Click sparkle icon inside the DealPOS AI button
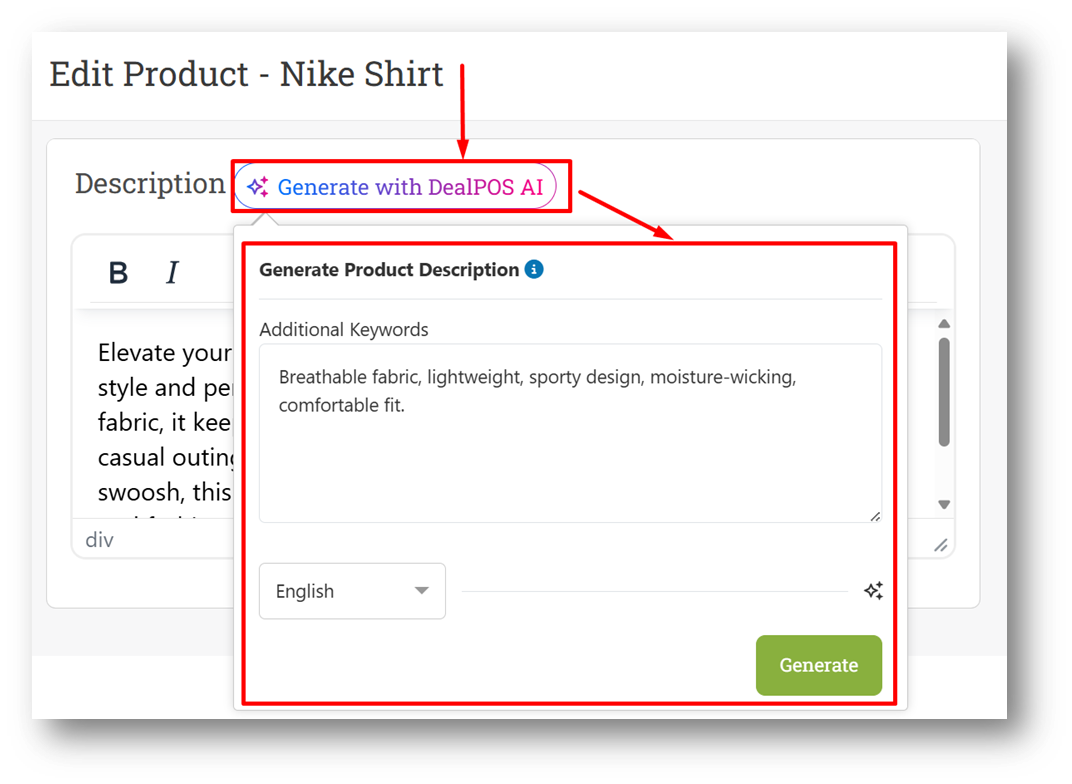The height and width of the screenshot is (784, 1072). 258,187
